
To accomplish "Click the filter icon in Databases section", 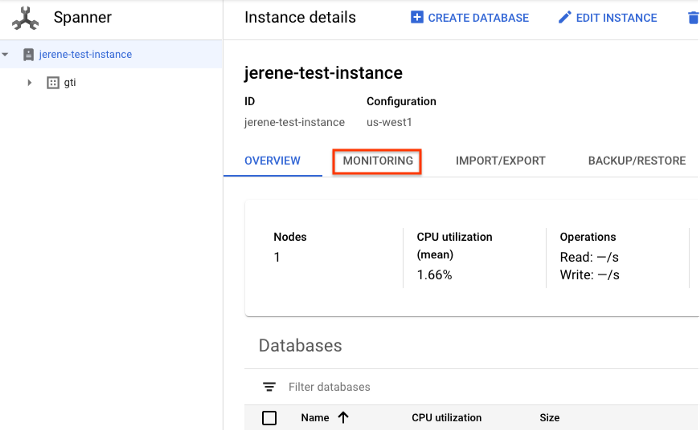I will 269,387.
